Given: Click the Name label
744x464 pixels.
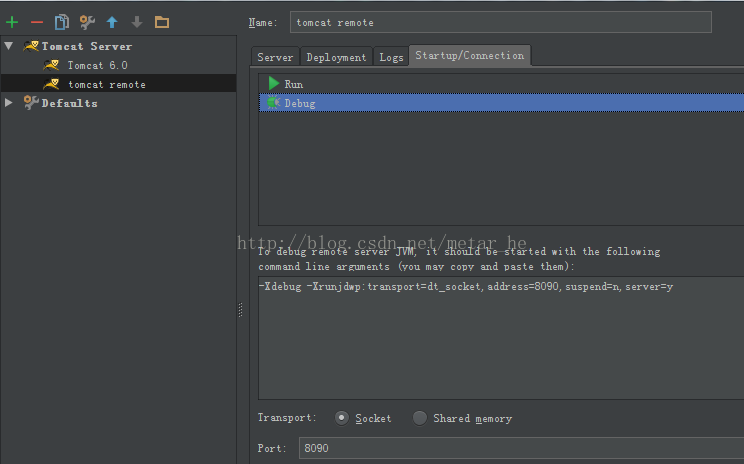Looking at the screenshot, I should (263, 22).
